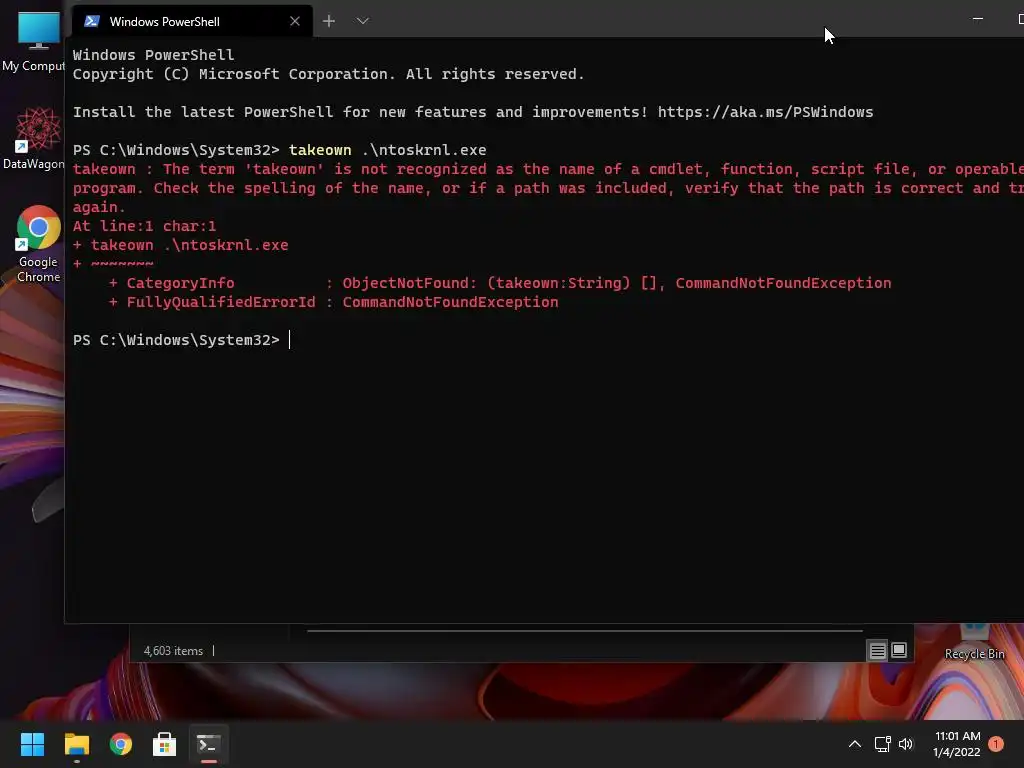This screenshot has height=768, width=1024.
Task: Open Microsoft Store from the taskbar
Action: 165,744
